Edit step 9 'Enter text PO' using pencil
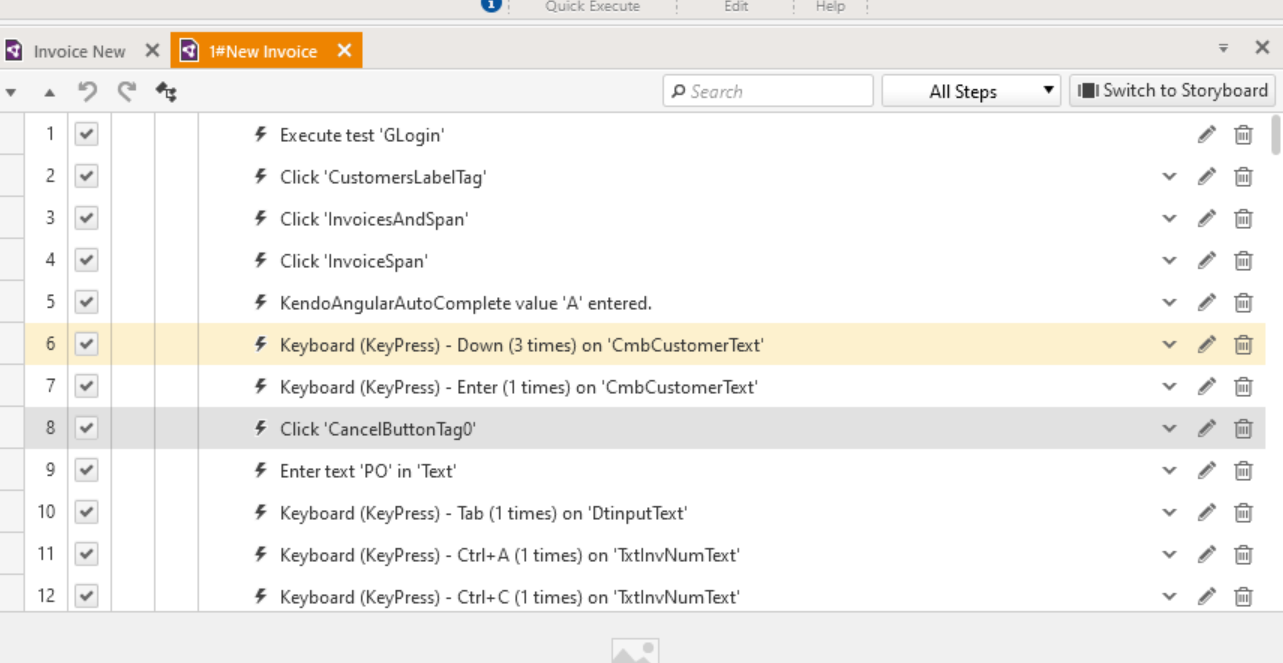Screen dimensions: 1283x663 [x=1207, y=471]
